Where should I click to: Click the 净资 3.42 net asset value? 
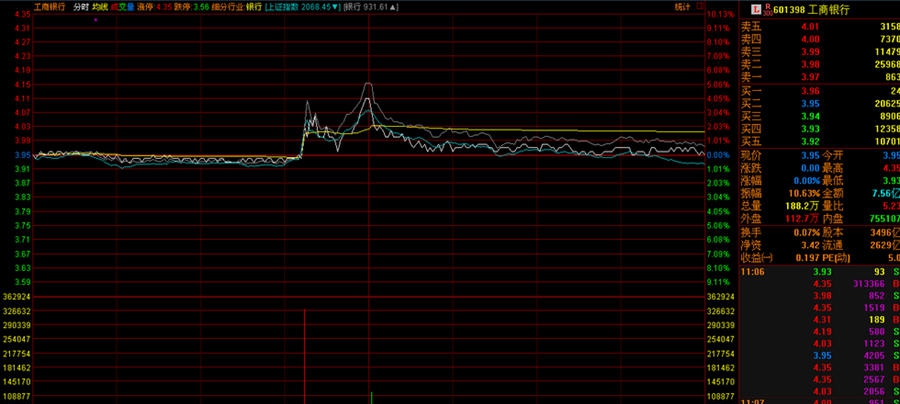tap(810, 245)
